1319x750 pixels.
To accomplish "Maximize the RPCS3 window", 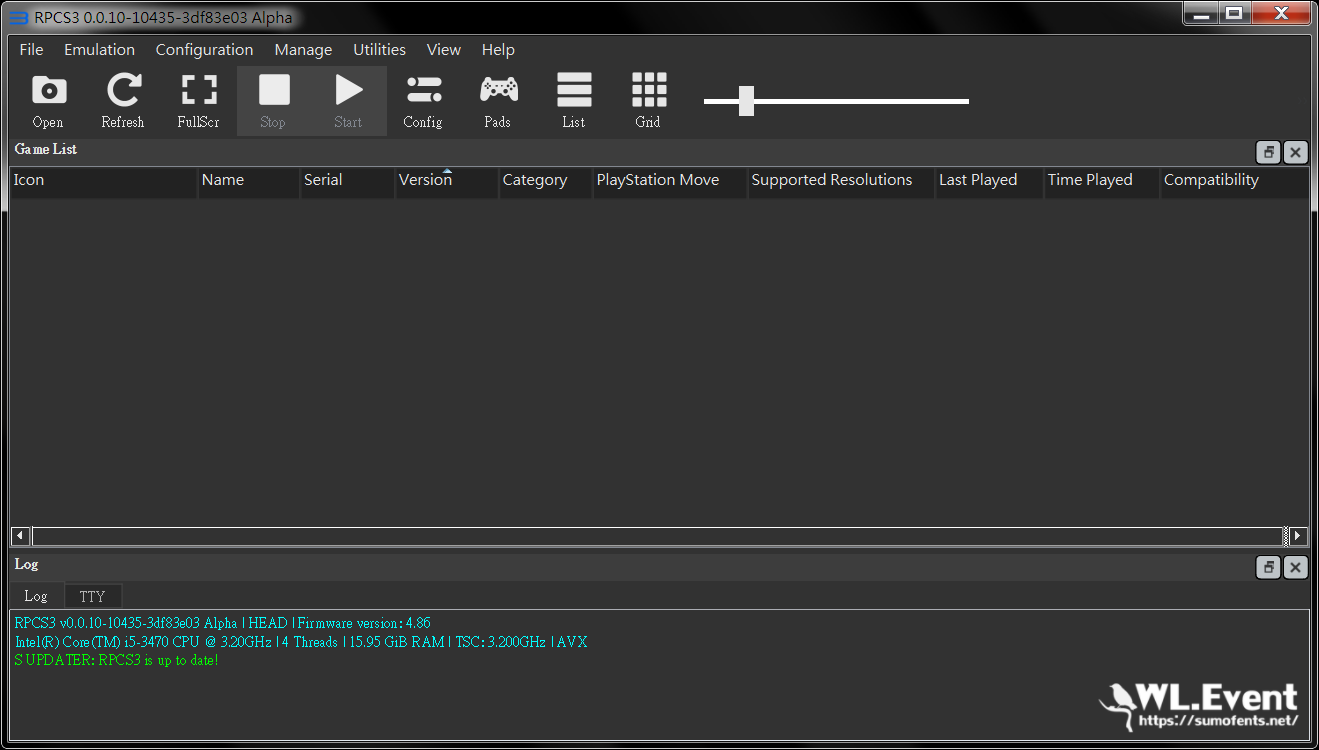I will coord(1235,12).
